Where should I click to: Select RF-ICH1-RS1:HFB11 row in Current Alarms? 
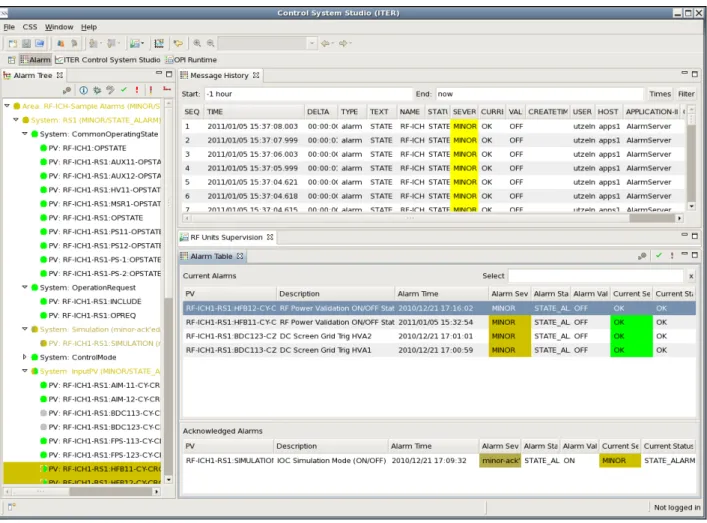439,322
